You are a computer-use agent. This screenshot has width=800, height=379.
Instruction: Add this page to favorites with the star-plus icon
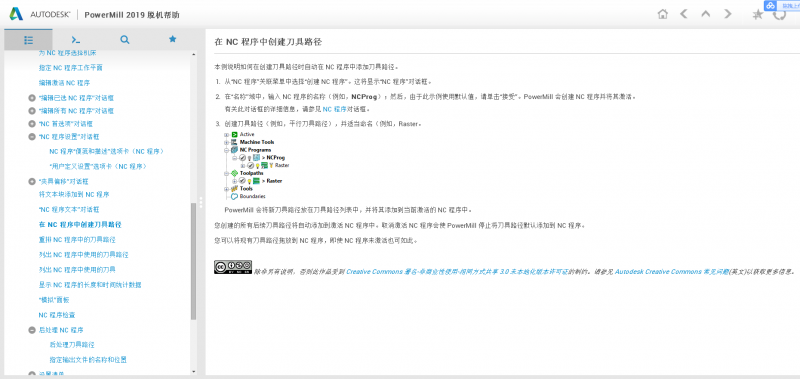(758, 14)
